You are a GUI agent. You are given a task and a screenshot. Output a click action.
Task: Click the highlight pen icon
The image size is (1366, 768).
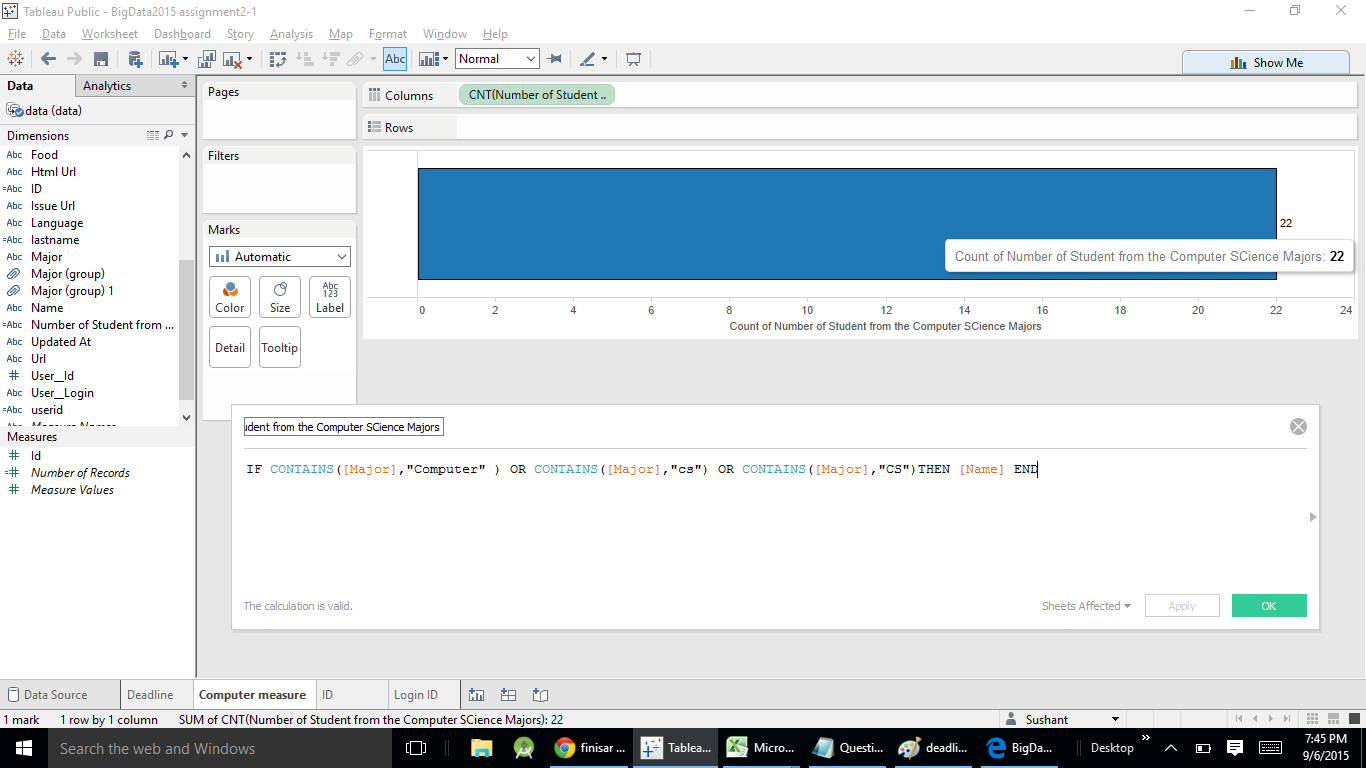[x=588, y=59]
